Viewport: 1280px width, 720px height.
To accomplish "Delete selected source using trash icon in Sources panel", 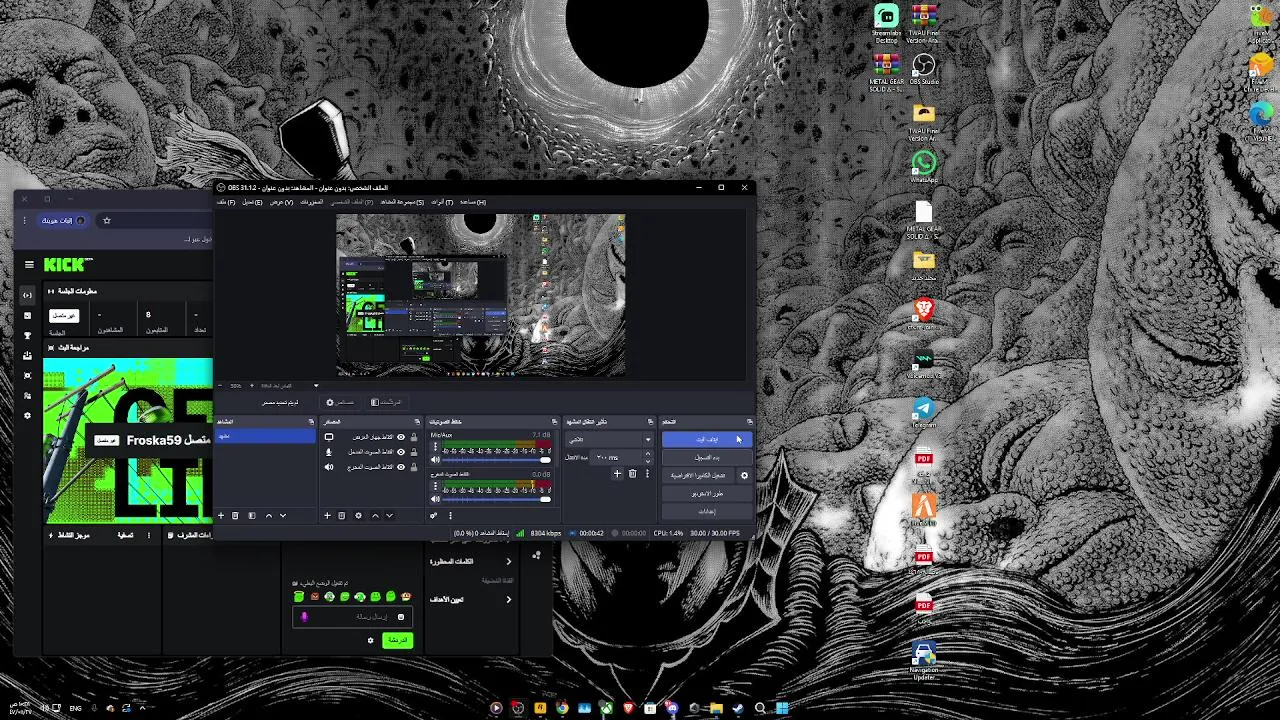I will tap(341, 516).
